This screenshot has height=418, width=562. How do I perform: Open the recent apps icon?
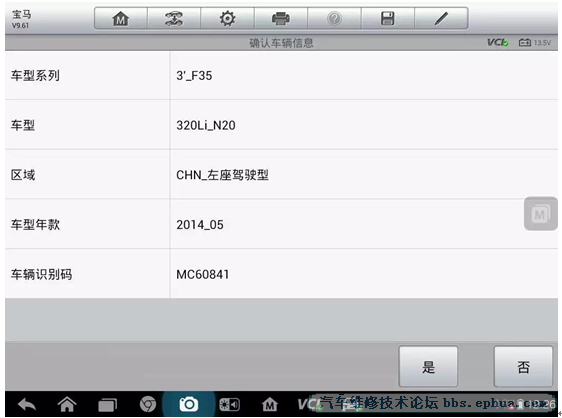[x=108, y=405]
